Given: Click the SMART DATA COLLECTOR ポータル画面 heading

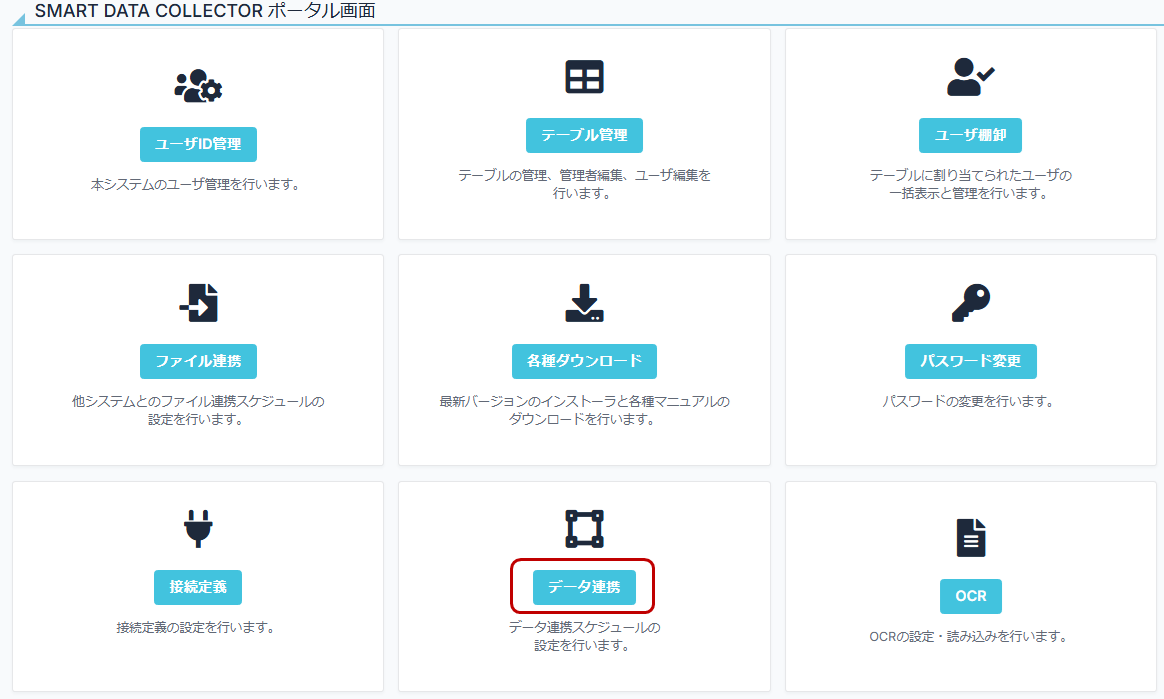Looking at the screenshot, I should click(205, 11).
